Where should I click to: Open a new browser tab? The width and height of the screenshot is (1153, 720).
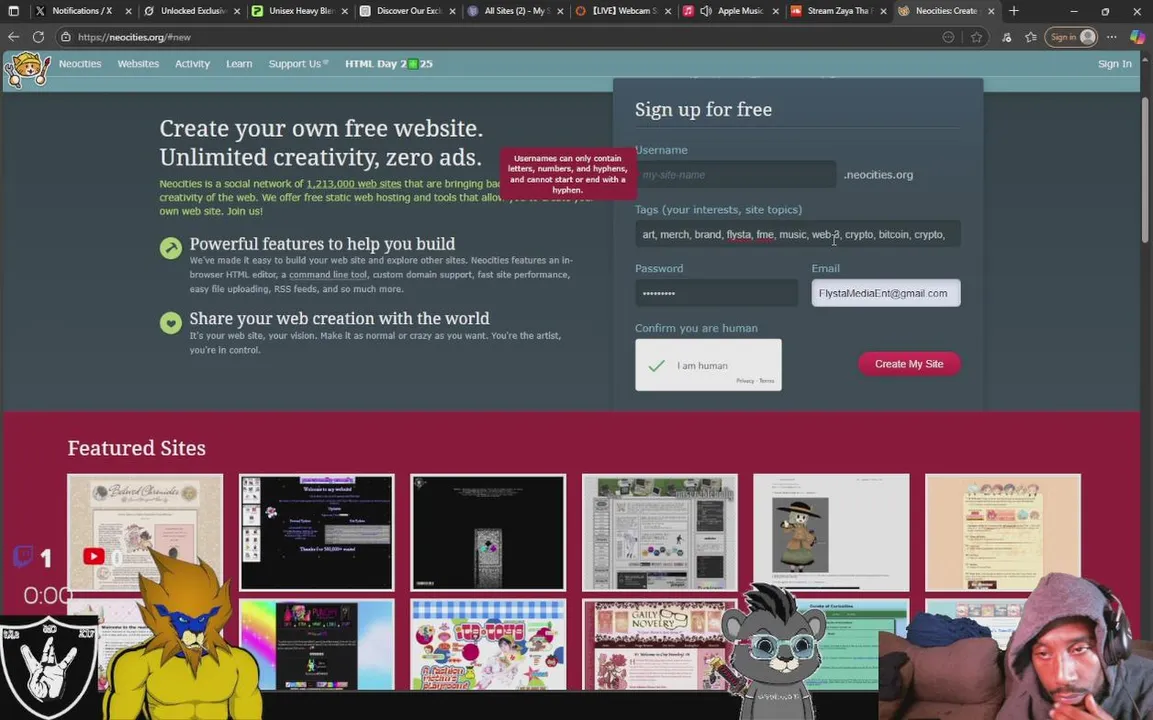[x=1014, y=11]
